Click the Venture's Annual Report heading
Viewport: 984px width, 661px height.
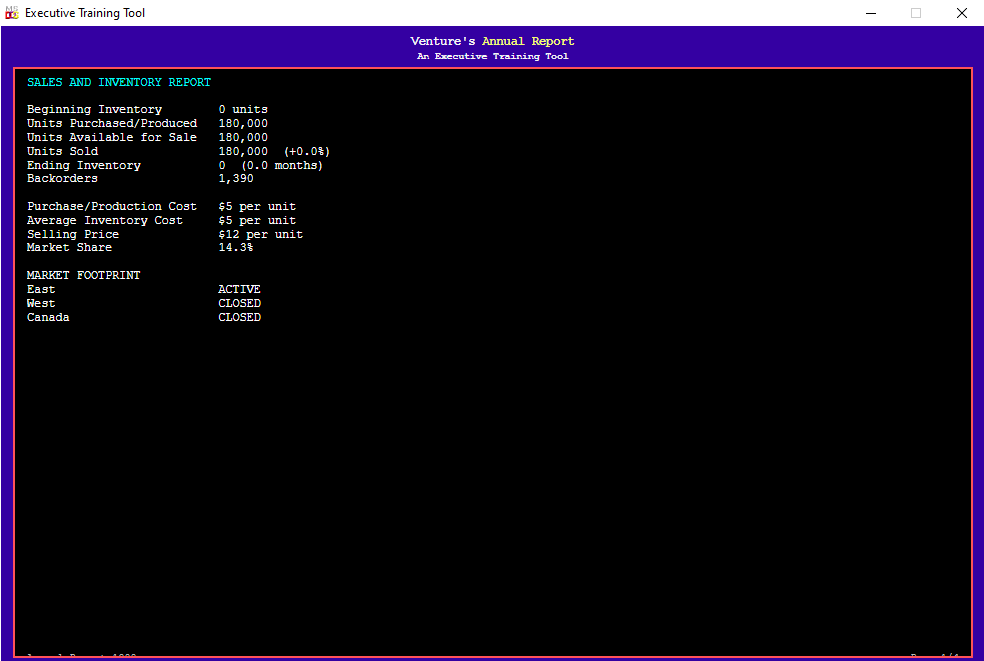492,41
